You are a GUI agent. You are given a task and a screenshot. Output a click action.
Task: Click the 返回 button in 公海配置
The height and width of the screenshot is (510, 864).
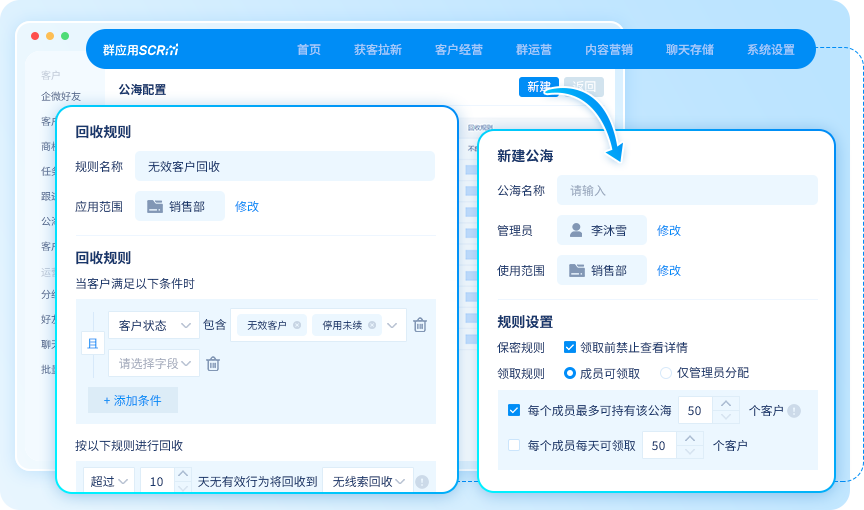tap(584, 87)
